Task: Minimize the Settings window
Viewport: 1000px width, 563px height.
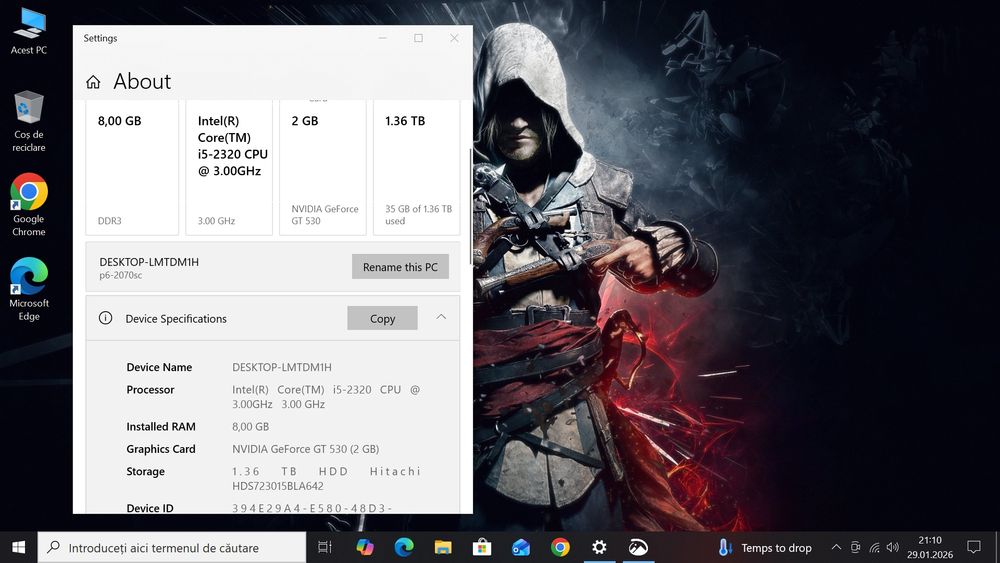Action: tap(383, 38)
